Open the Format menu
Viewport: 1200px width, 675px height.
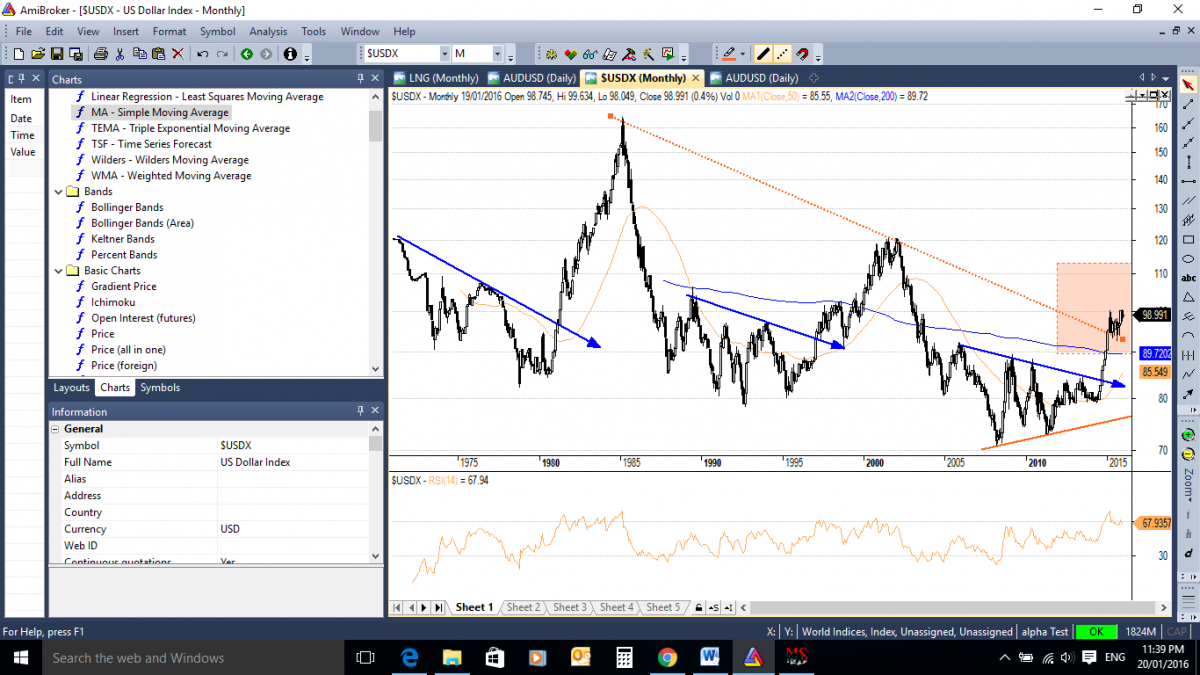pos(169,32)
